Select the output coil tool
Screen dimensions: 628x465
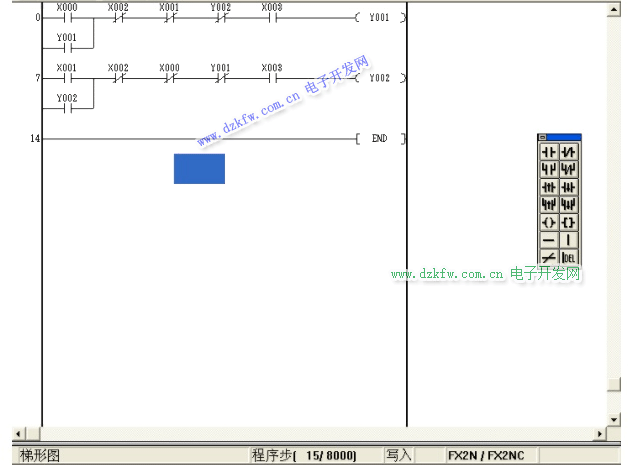[549, 222]
